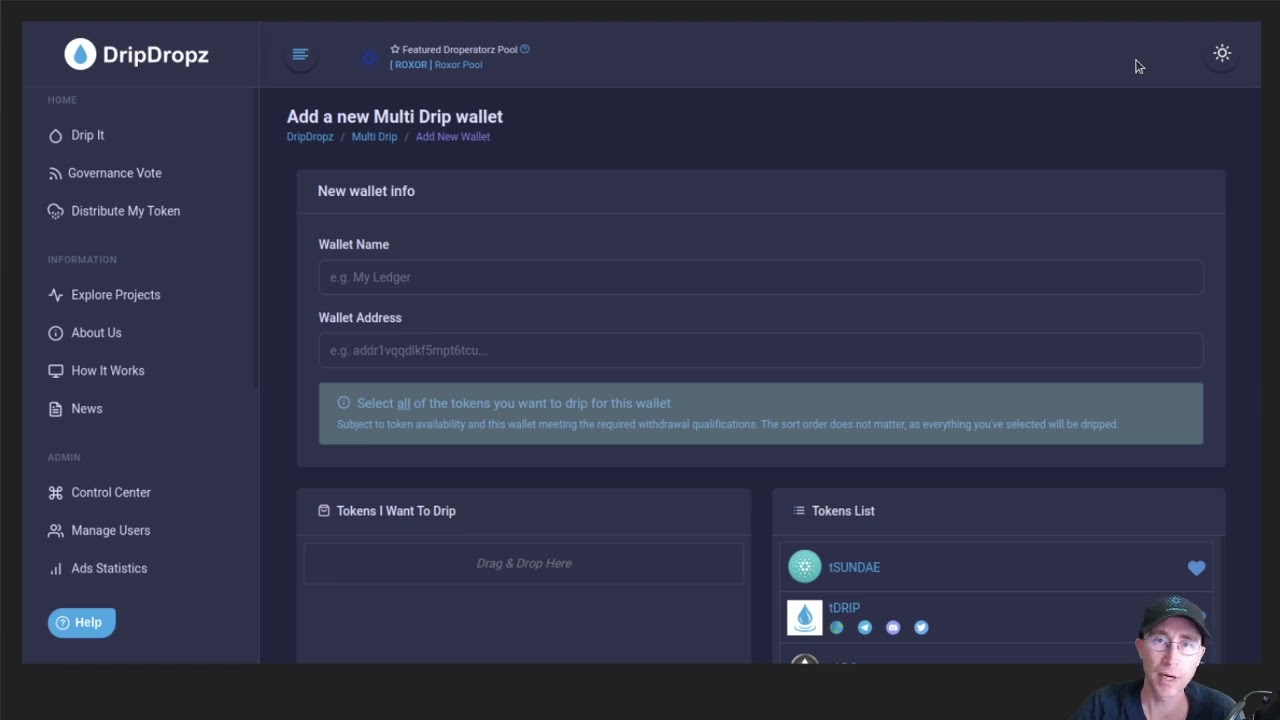Click the Drag & Drop Here area
The height and width of the screenshot is (720, 1280).
point(524,563)
